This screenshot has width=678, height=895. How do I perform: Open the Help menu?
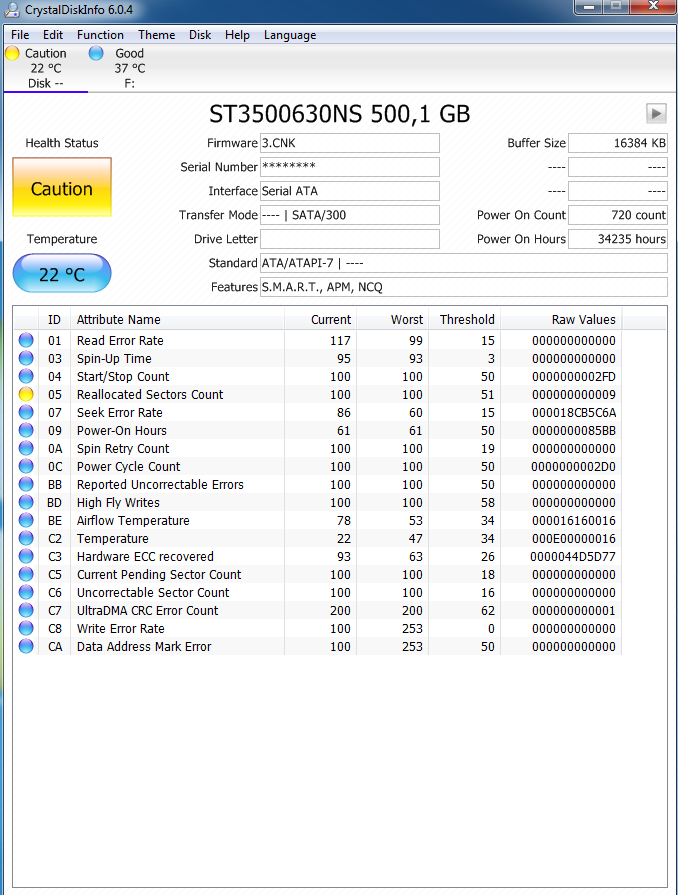click(x=237, y=35)
